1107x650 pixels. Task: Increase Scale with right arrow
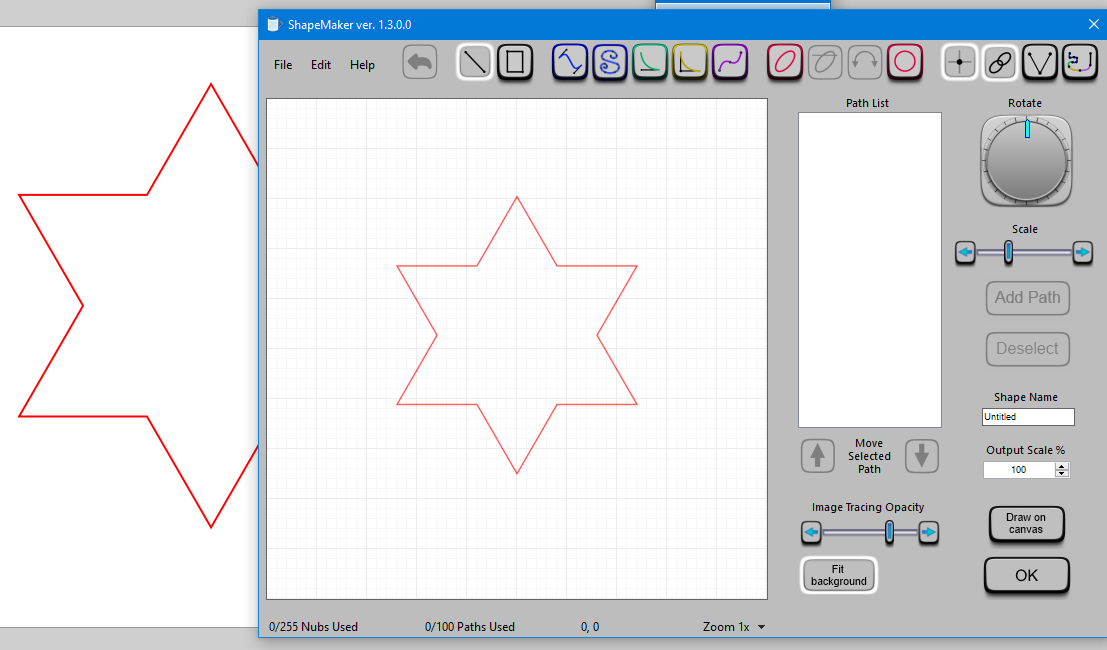(x=1082, y=252)
